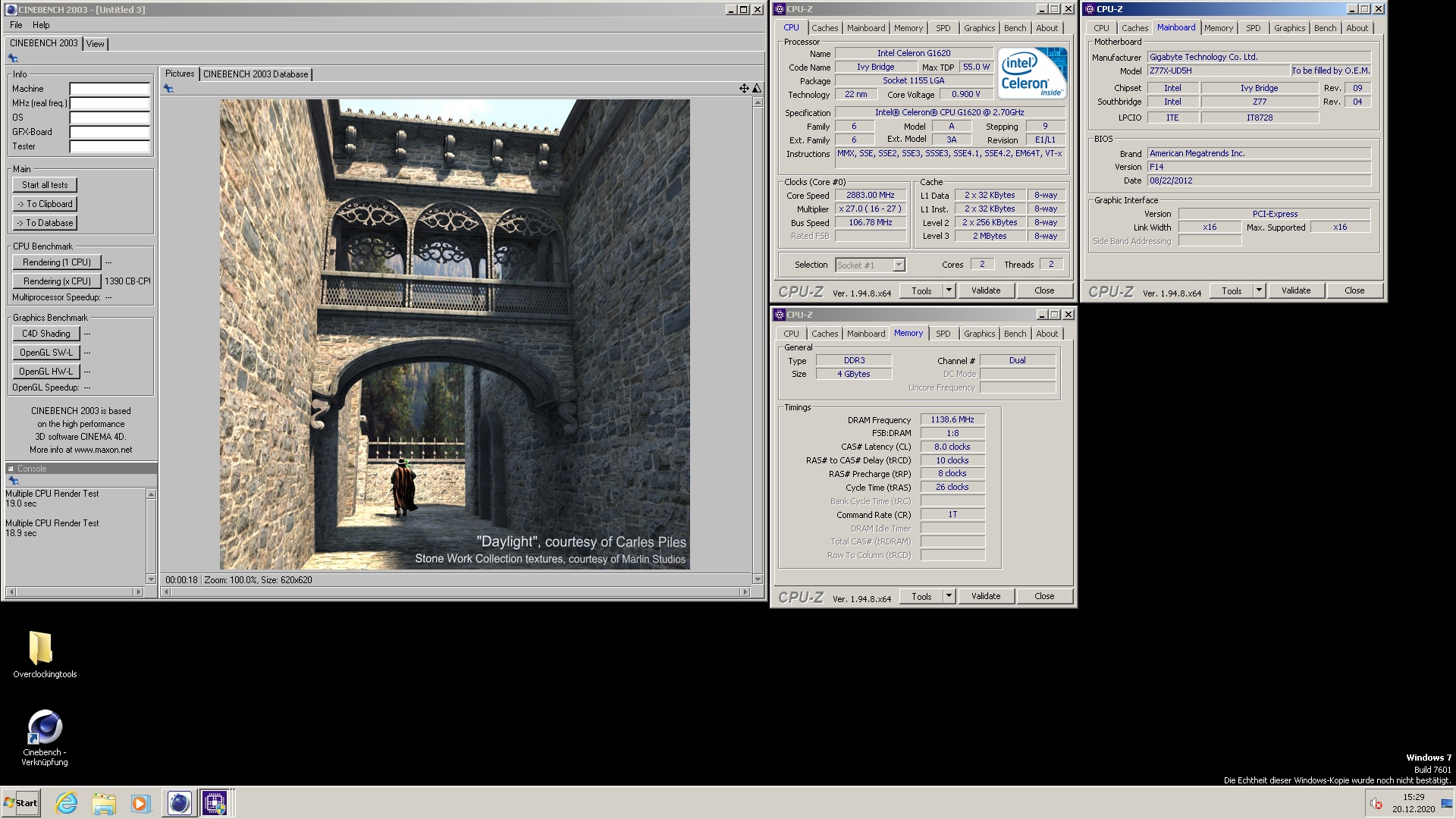
Task: Open the CINEBENCH 2003 Database tab
Action: click(x=256, y=74)
